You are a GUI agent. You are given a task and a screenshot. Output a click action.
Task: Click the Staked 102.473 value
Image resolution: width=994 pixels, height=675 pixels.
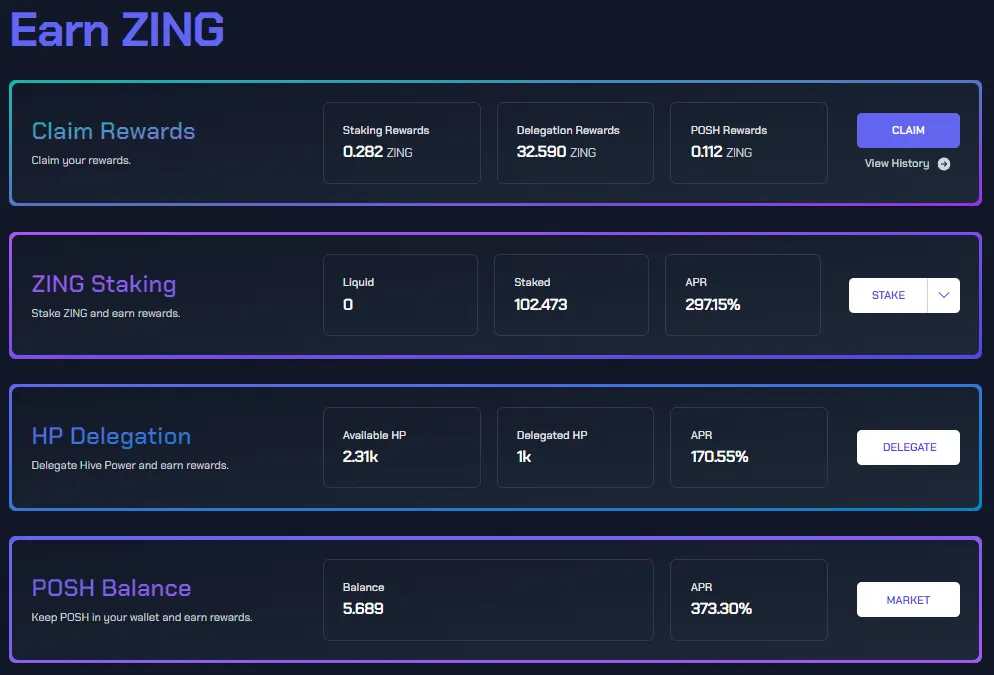541,305
